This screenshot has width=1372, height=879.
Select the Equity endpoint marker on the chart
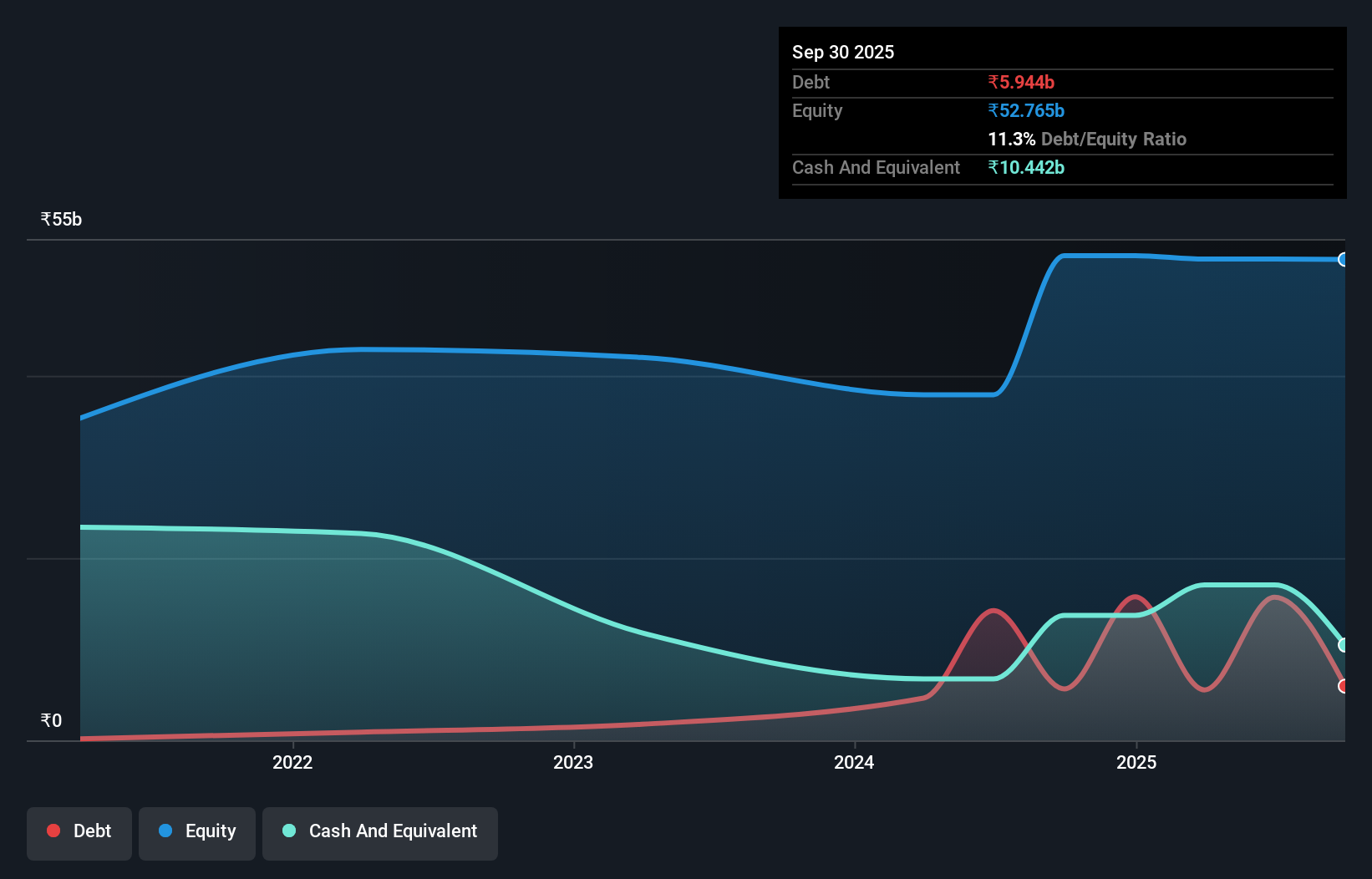[1343, 259]
